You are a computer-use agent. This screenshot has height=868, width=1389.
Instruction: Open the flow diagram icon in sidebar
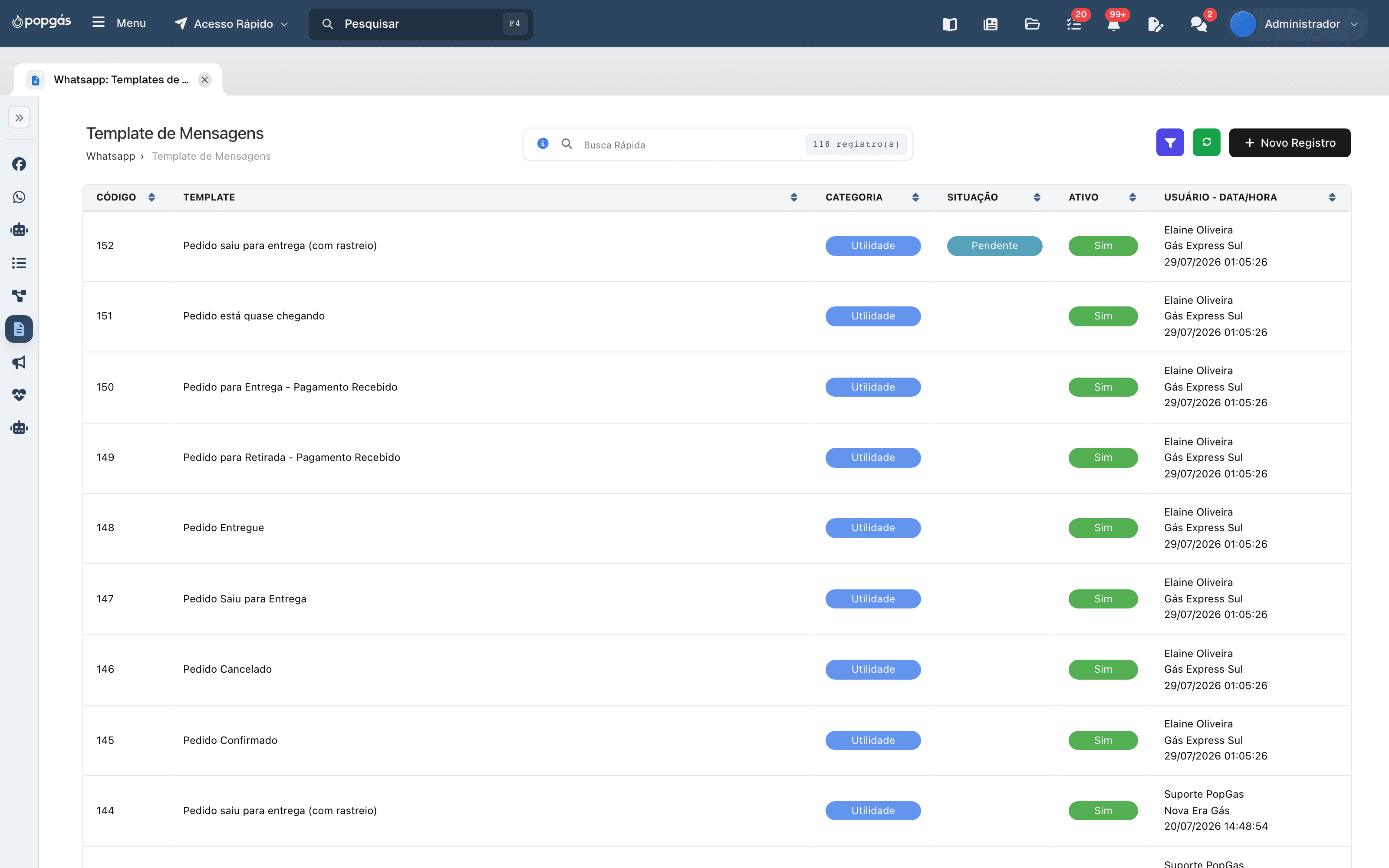(19, 296)
